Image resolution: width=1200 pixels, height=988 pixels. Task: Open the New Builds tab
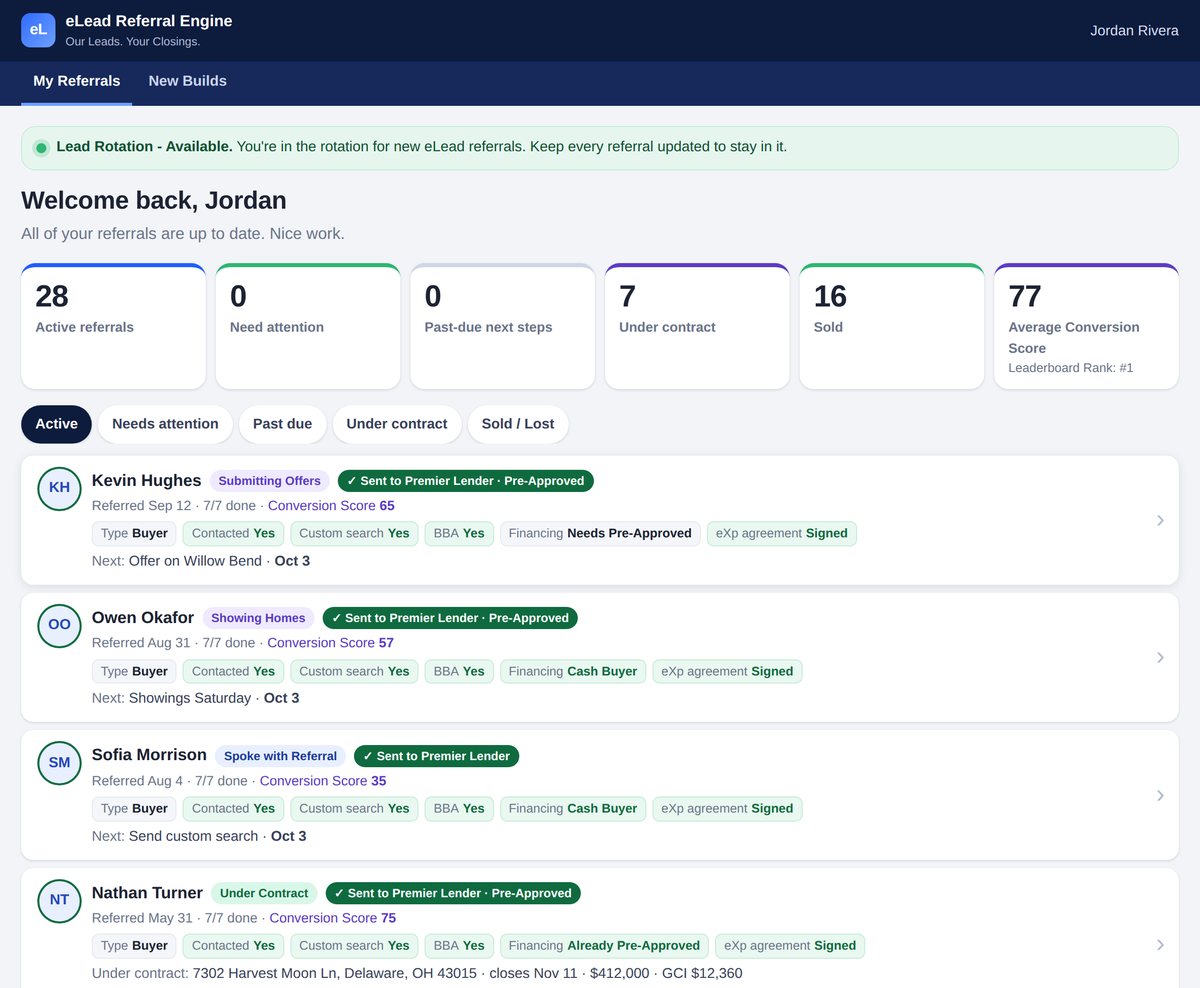tap(188, 82)
